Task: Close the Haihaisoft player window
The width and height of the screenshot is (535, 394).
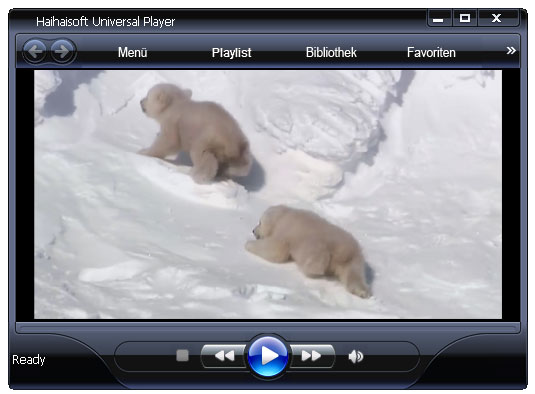Action: 497,18
